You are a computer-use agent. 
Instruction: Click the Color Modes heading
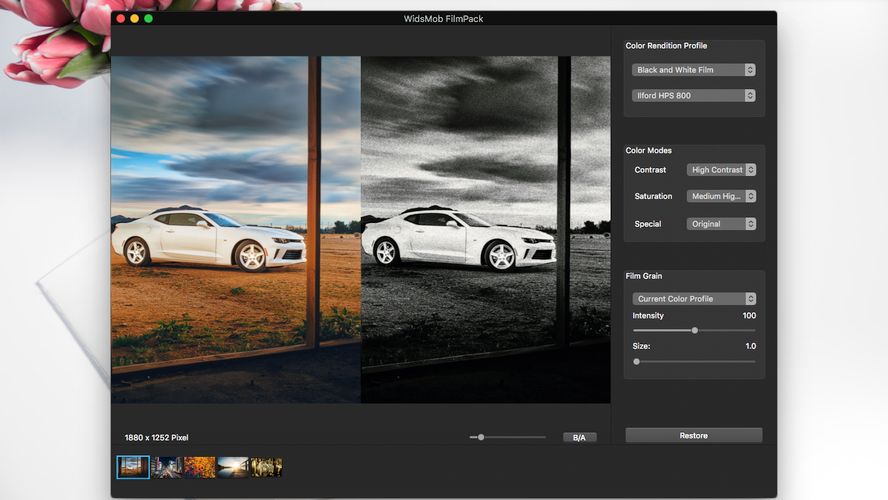[x=648, y=150]
